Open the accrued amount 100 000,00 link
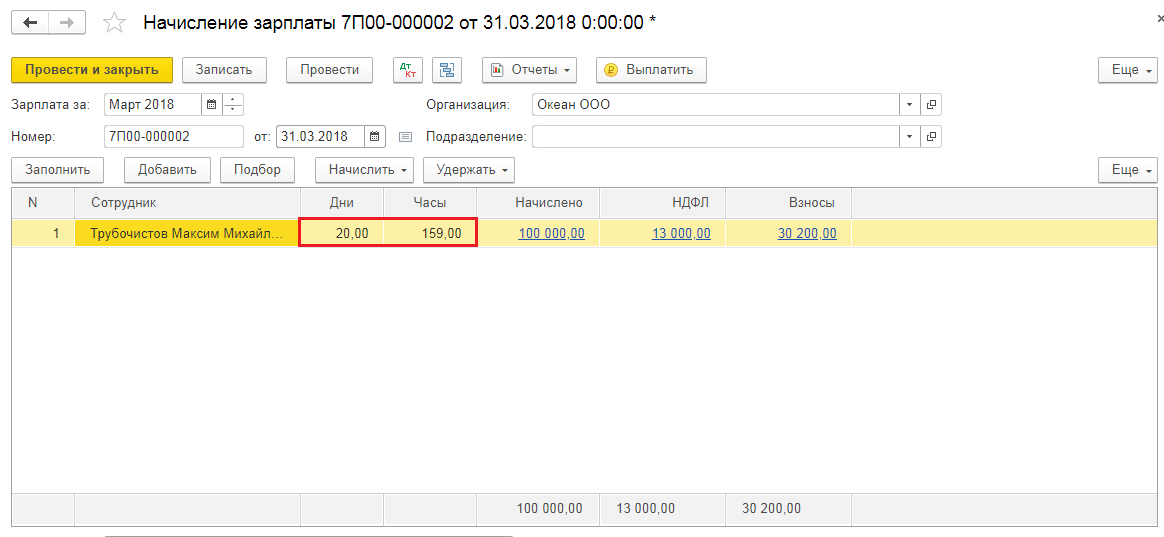Screen dimensions: 1164x537 pos(551,234)
